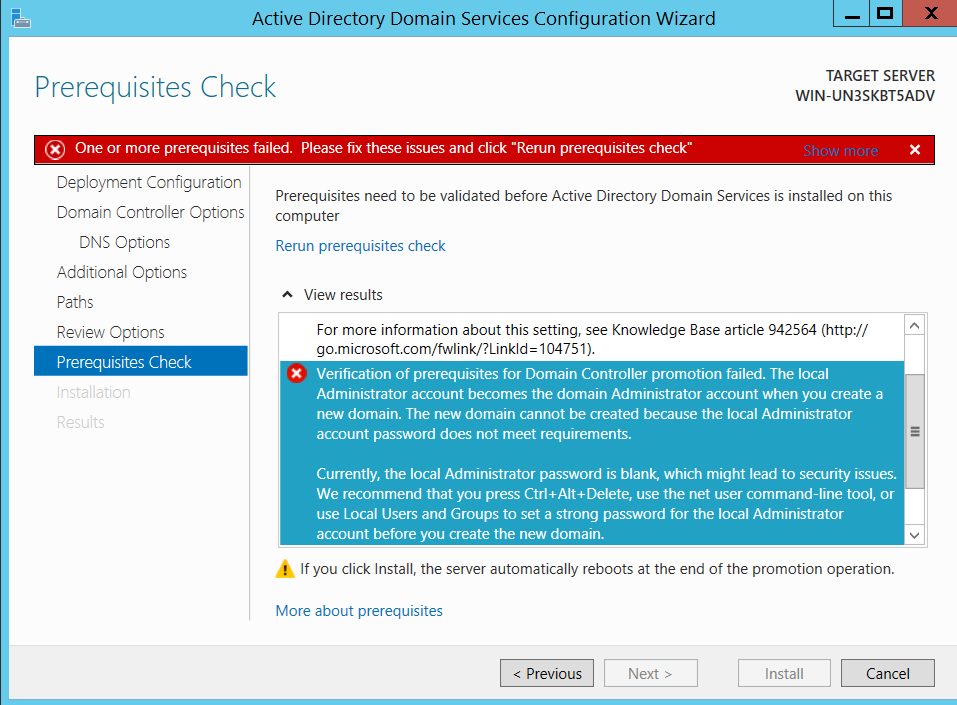The height and width of the screenshot is (705, 957).
Task: Click the Cancel button
Action: (887, 673)
